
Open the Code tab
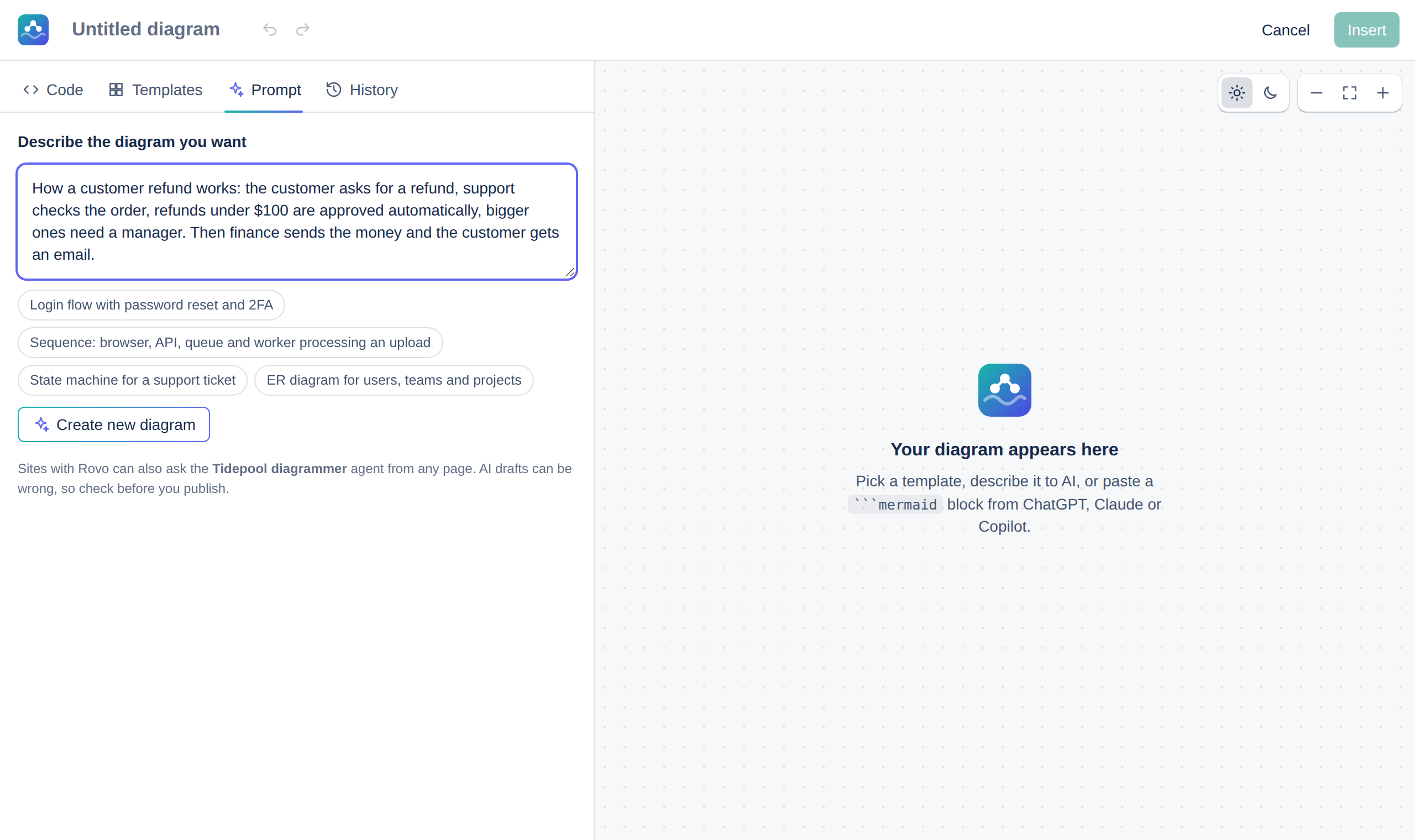point(53,90)
